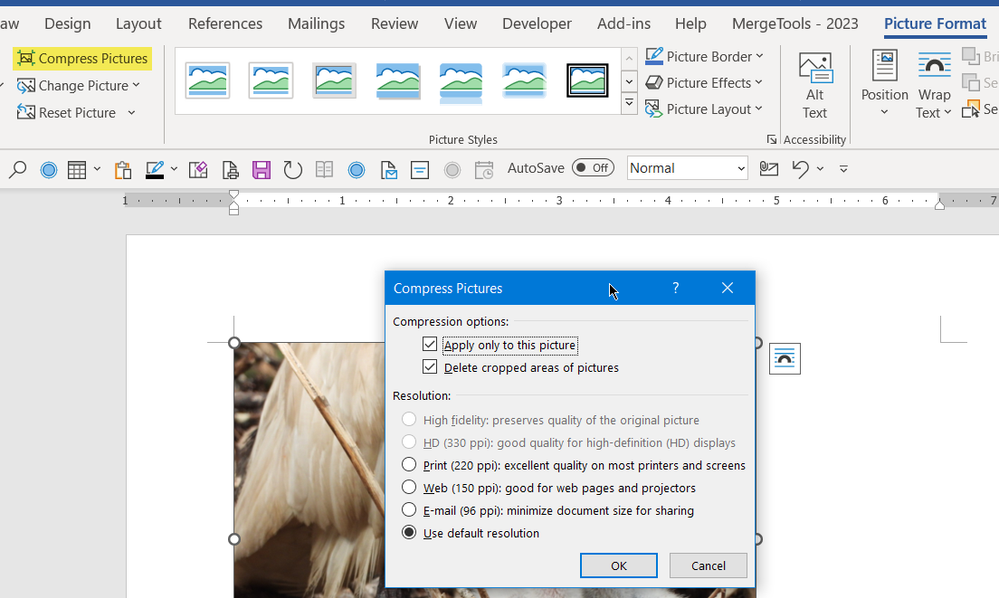Click the print preview document icon

pos(230,170)
